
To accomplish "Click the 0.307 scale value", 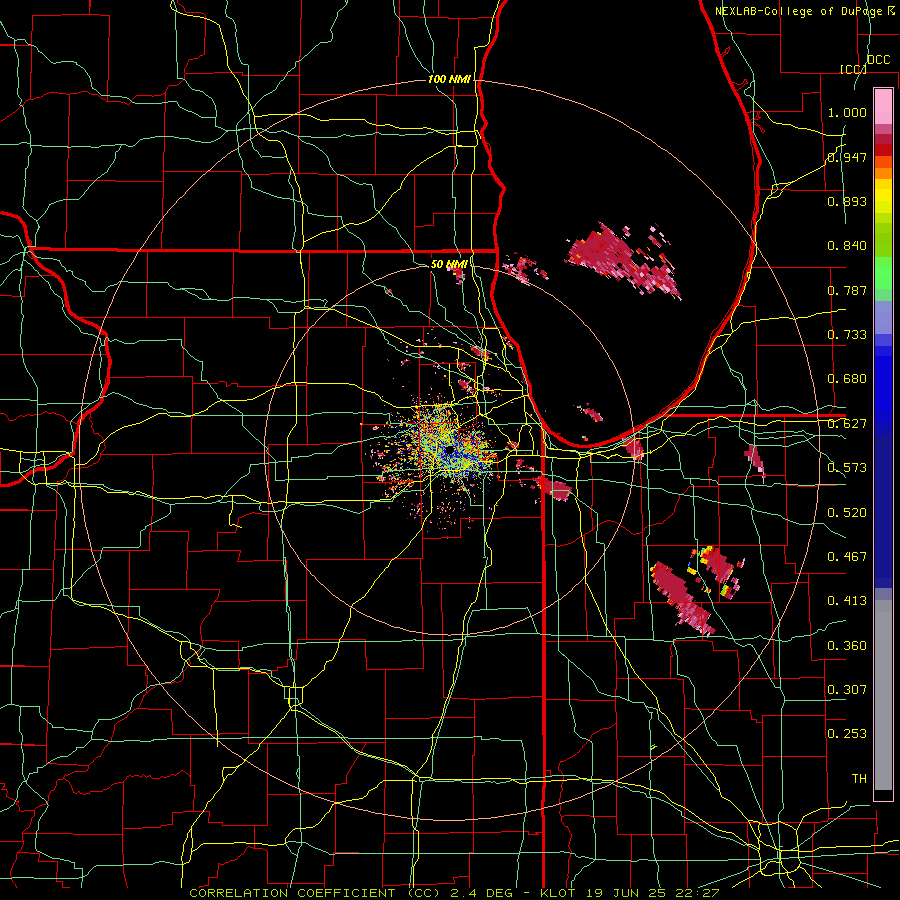I will coord(847,689).
